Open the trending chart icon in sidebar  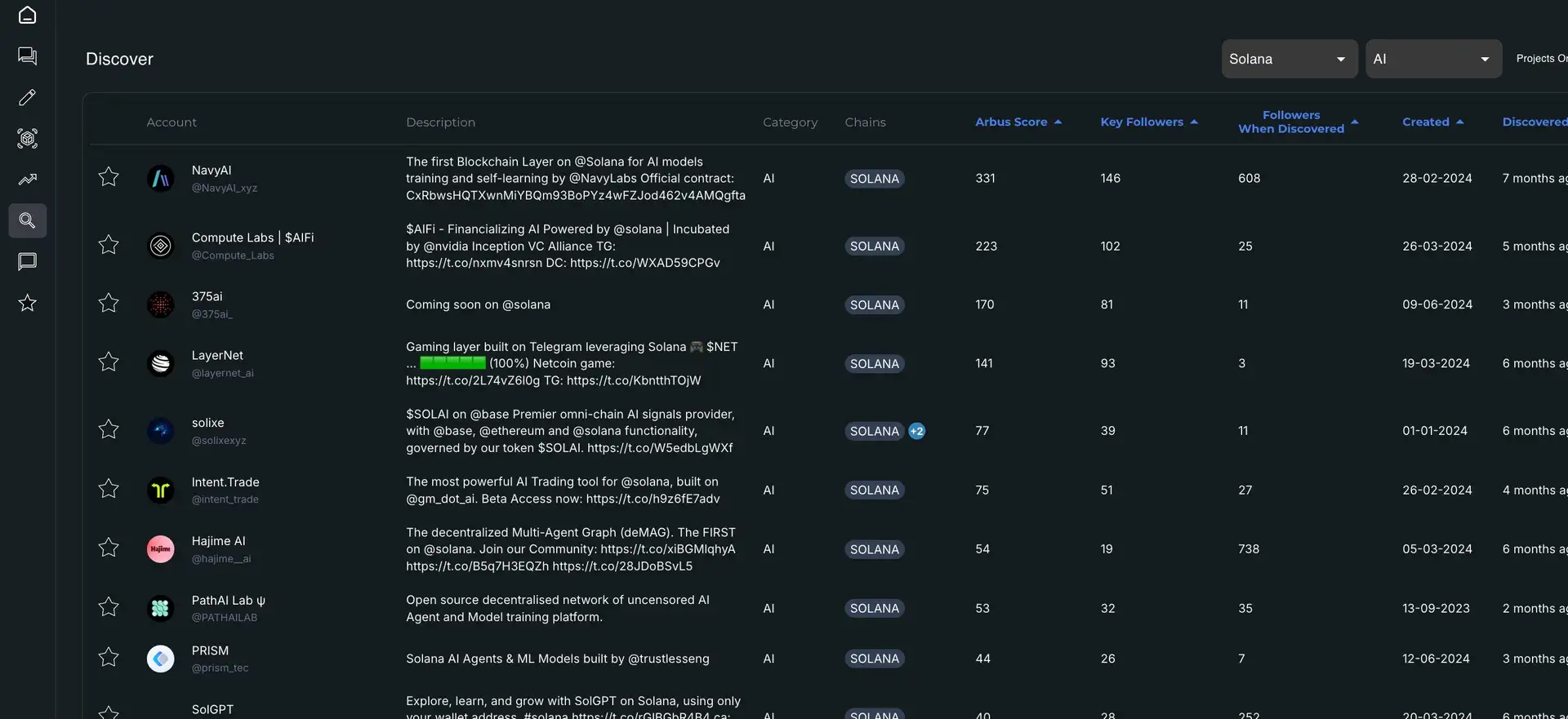pyautogui.click(x=27, y=180)
